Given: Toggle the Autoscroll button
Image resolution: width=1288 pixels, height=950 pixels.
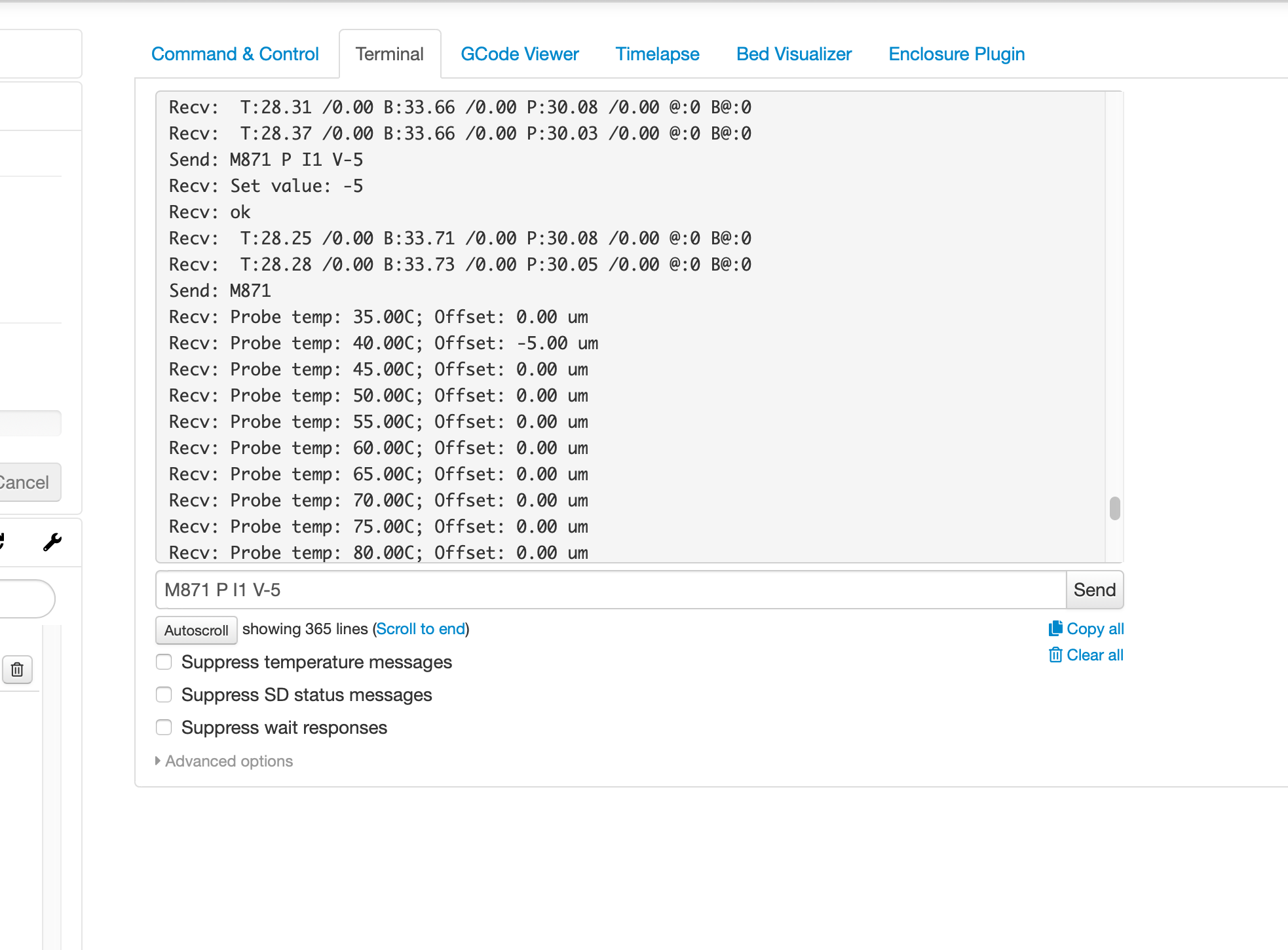Looking at the screenshot, I should tap(195, 630).
